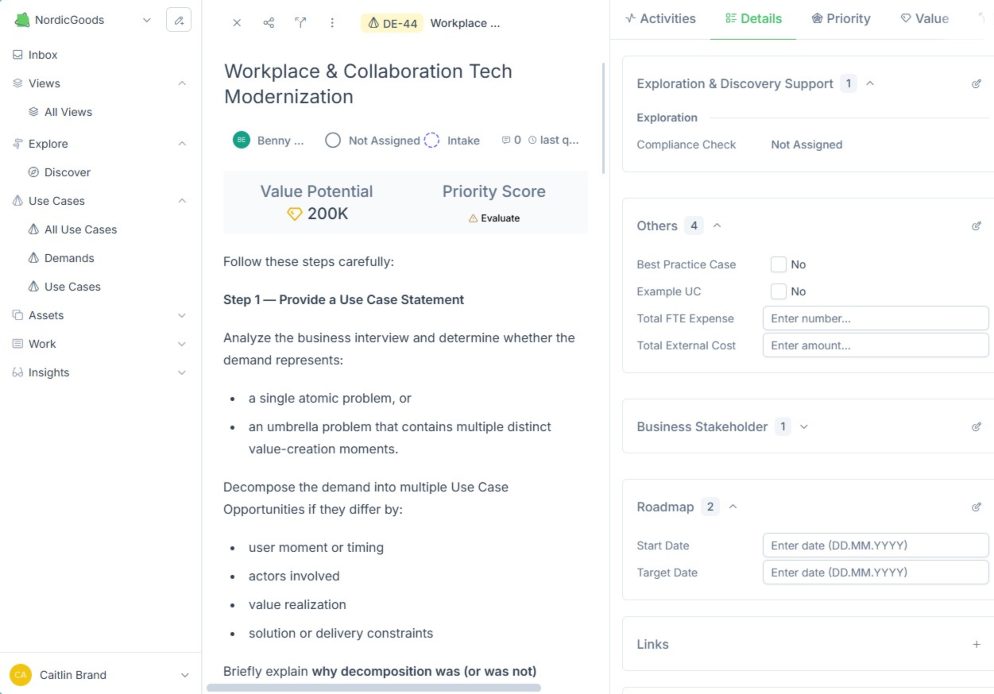Viewport: 994px width, 694px height.
Task: Switch to the Details tab
Action: tap(753, 19)
